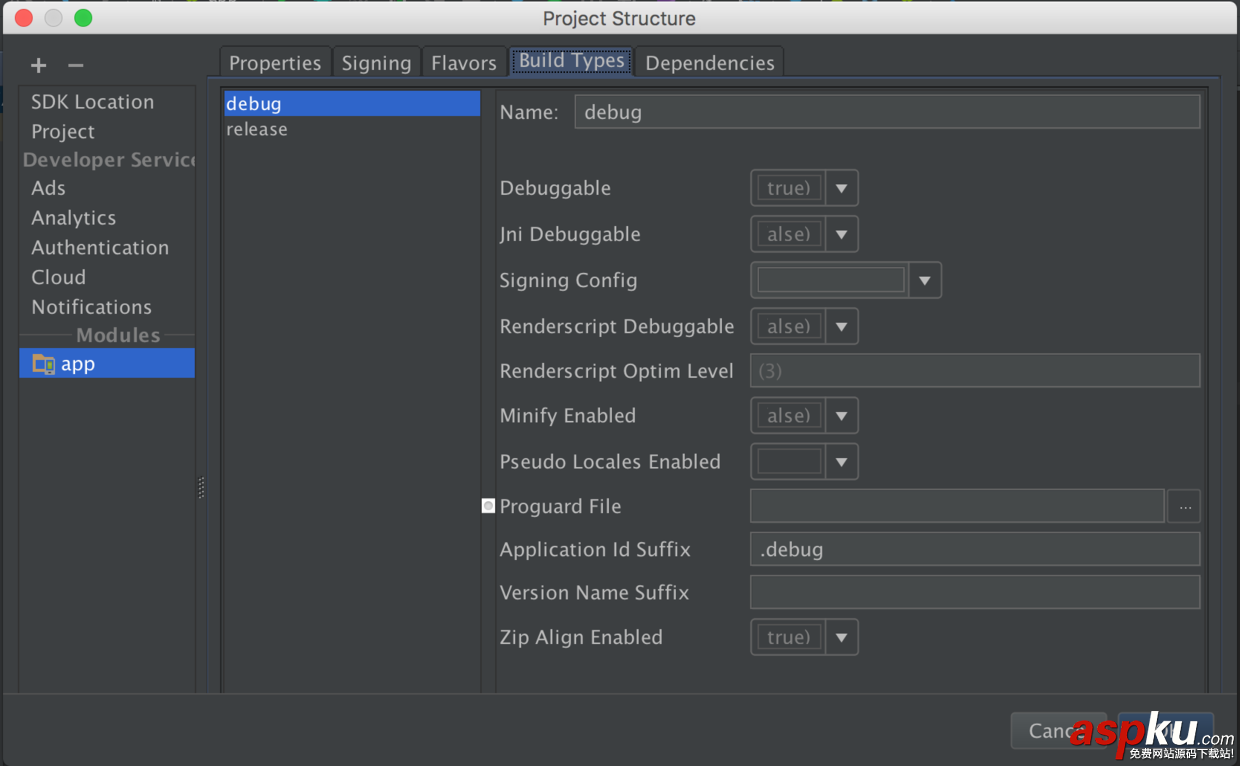The height and width of the screenshot is (766, 1240).
Task: Open the Proguard File browse button
Action: pyautogui.click(x=1184, y=506)
